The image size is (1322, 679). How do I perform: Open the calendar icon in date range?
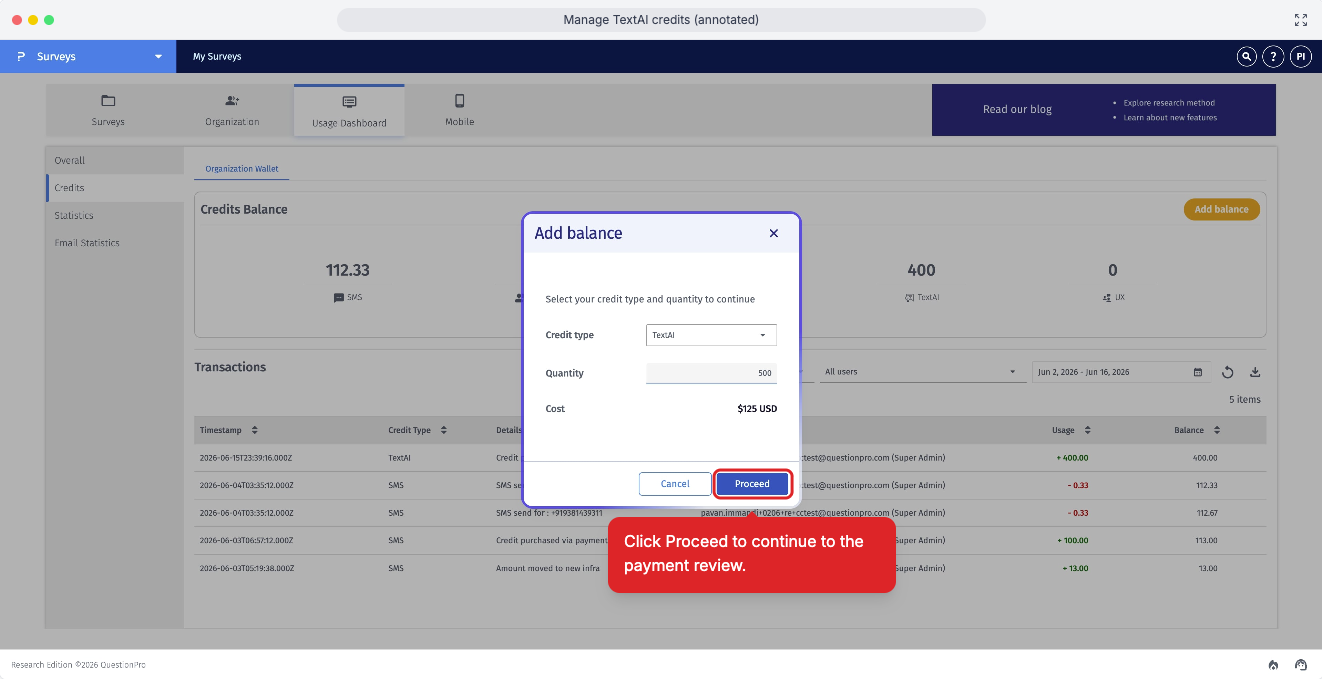1198,372
